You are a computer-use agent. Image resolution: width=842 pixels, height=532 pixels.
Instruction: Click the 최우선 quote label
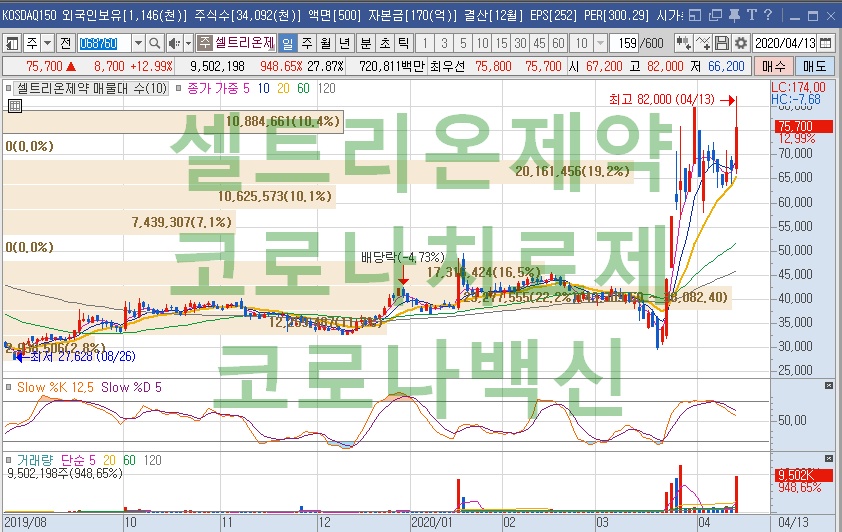coord(447,66)
